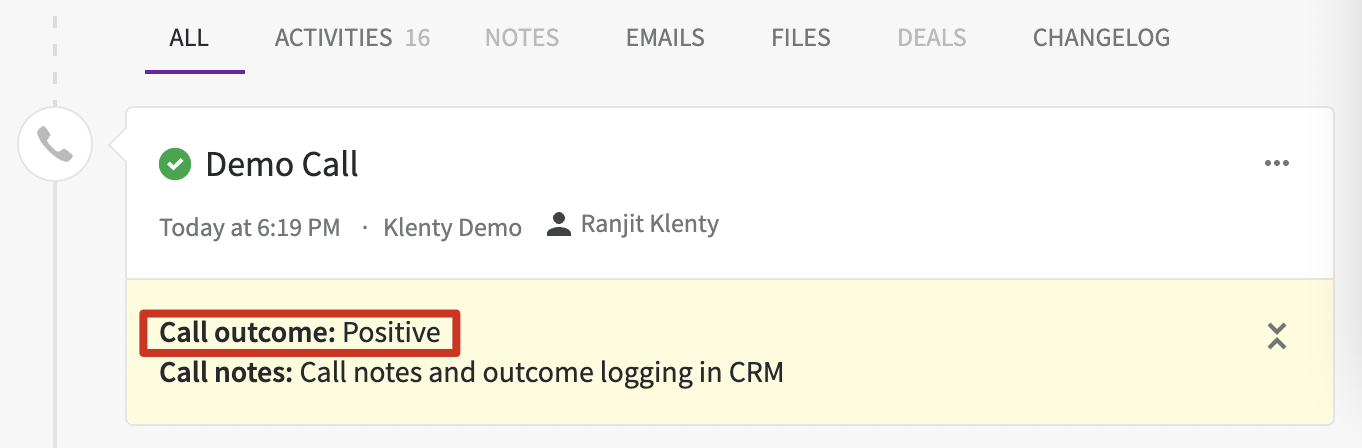Click the Call notes text line
Image resolution: width=1362 pixels, height=448 pixels.
click(x=471, y=373)
